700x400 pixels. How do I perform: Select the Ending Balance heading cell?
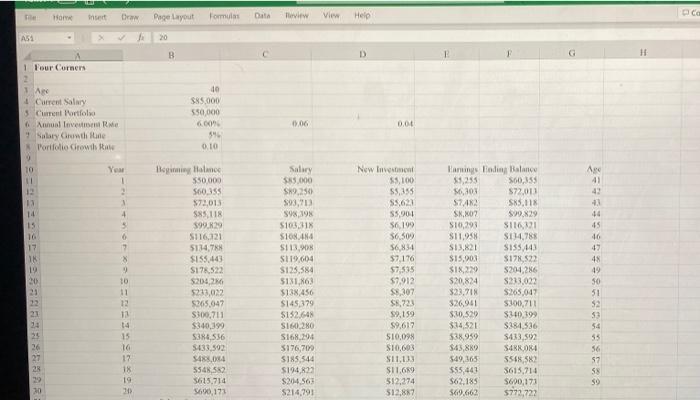(509, 169)
